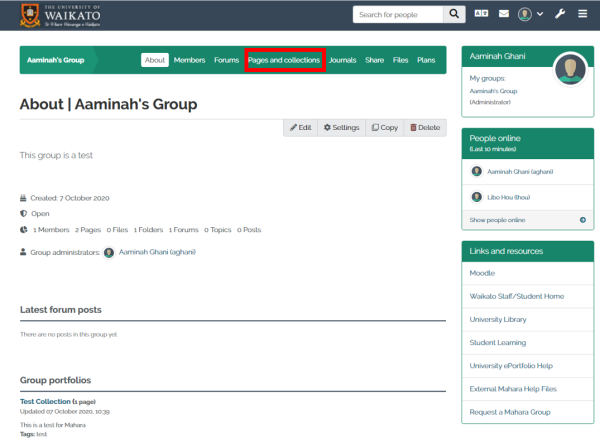Viewport: 600px width, 443px height.
Task: Open the Test Collection portfolio link
Action: pos(45,401)
